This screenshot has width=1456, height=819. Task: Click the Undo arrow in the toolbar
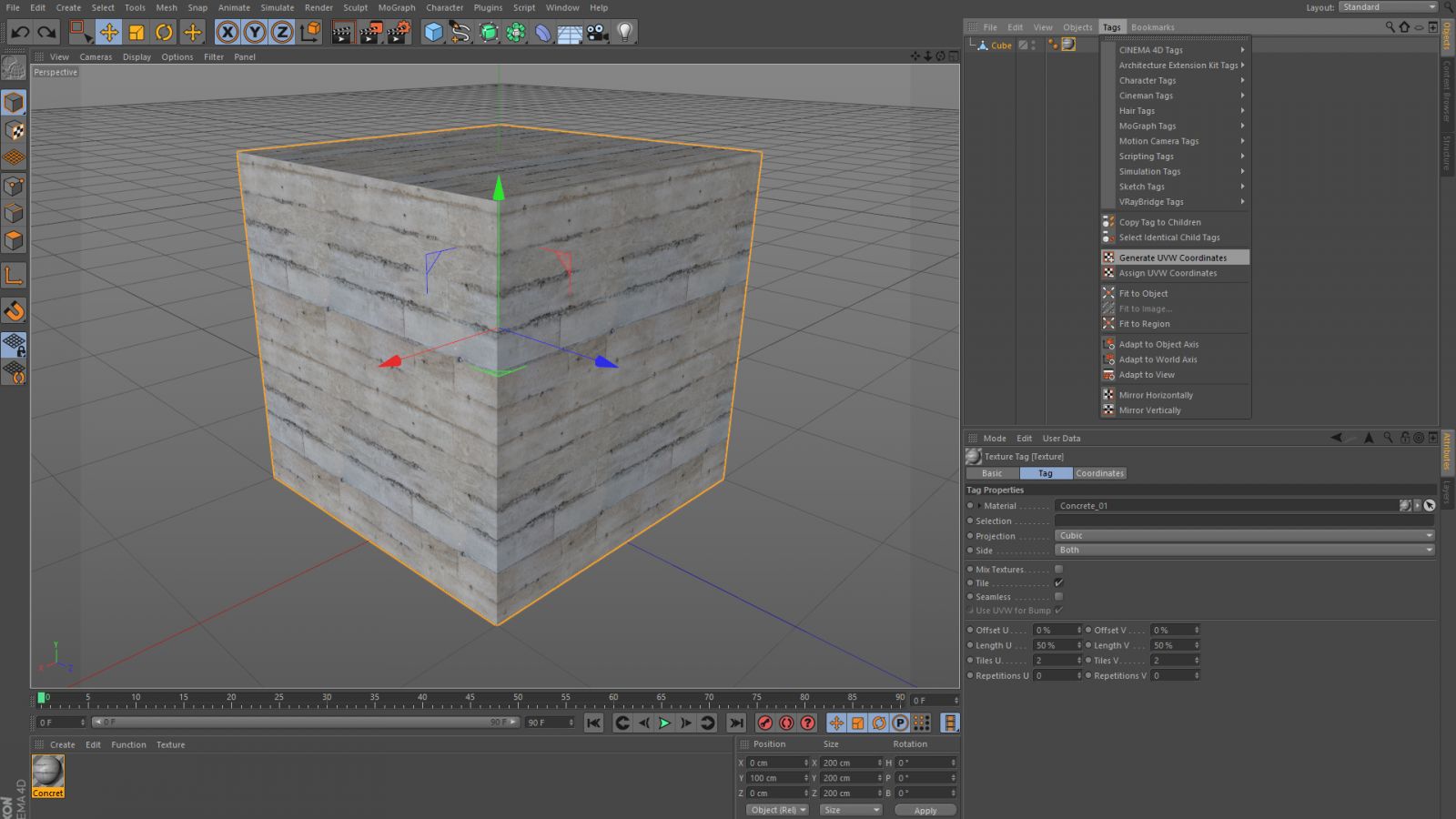click(x=20, y=33)
